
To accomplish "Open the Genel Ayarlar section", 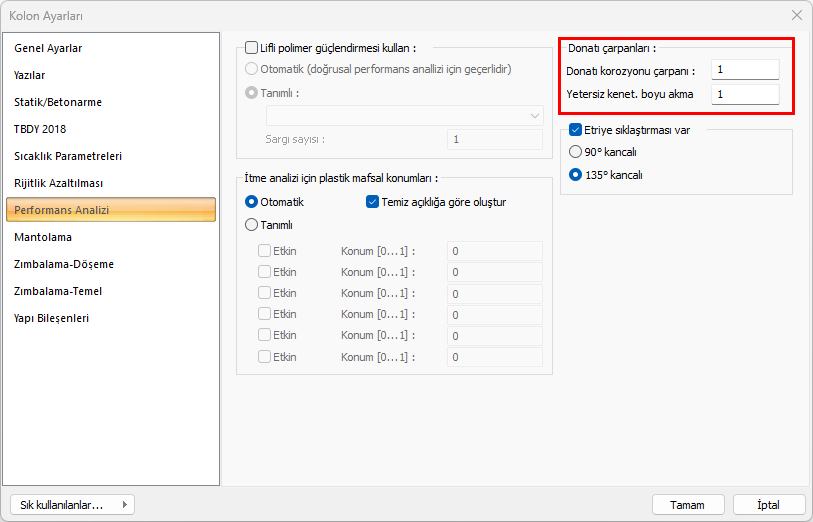I will pyautogui.click(x=48, y=48).
